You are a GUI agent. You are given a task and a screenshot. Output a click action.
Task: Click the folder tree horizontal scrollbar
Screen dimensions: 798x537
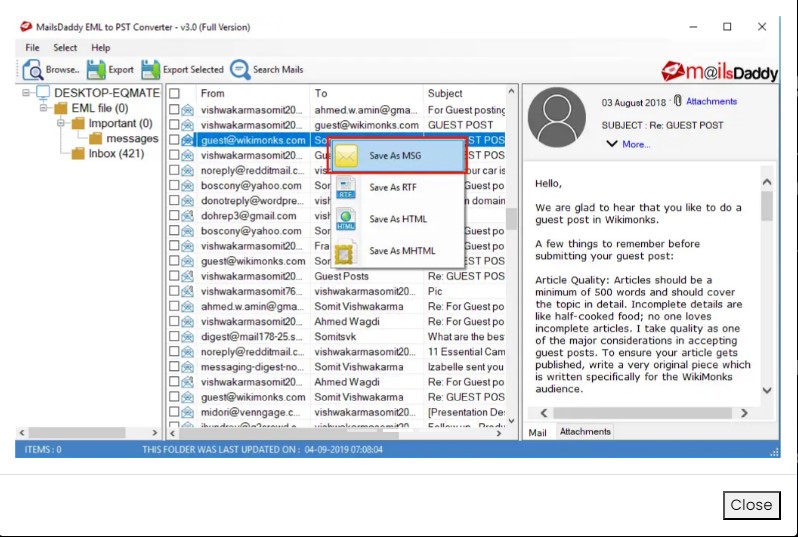click(77, 433)
